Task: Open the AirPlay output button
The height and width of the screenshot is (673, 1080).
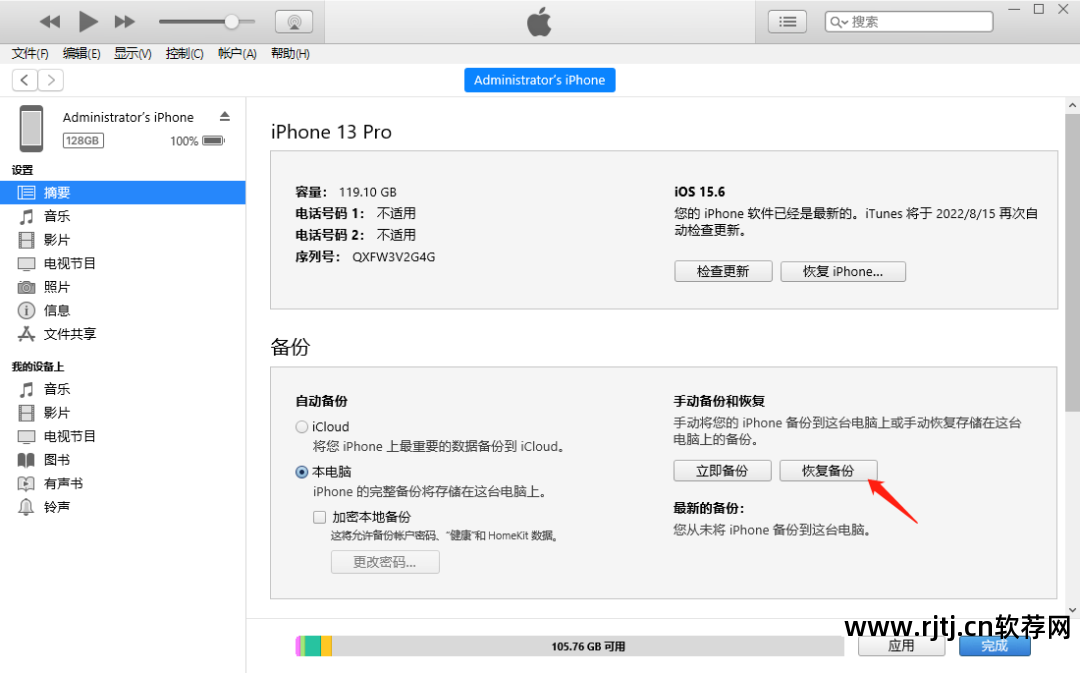Action: [294, 22]
